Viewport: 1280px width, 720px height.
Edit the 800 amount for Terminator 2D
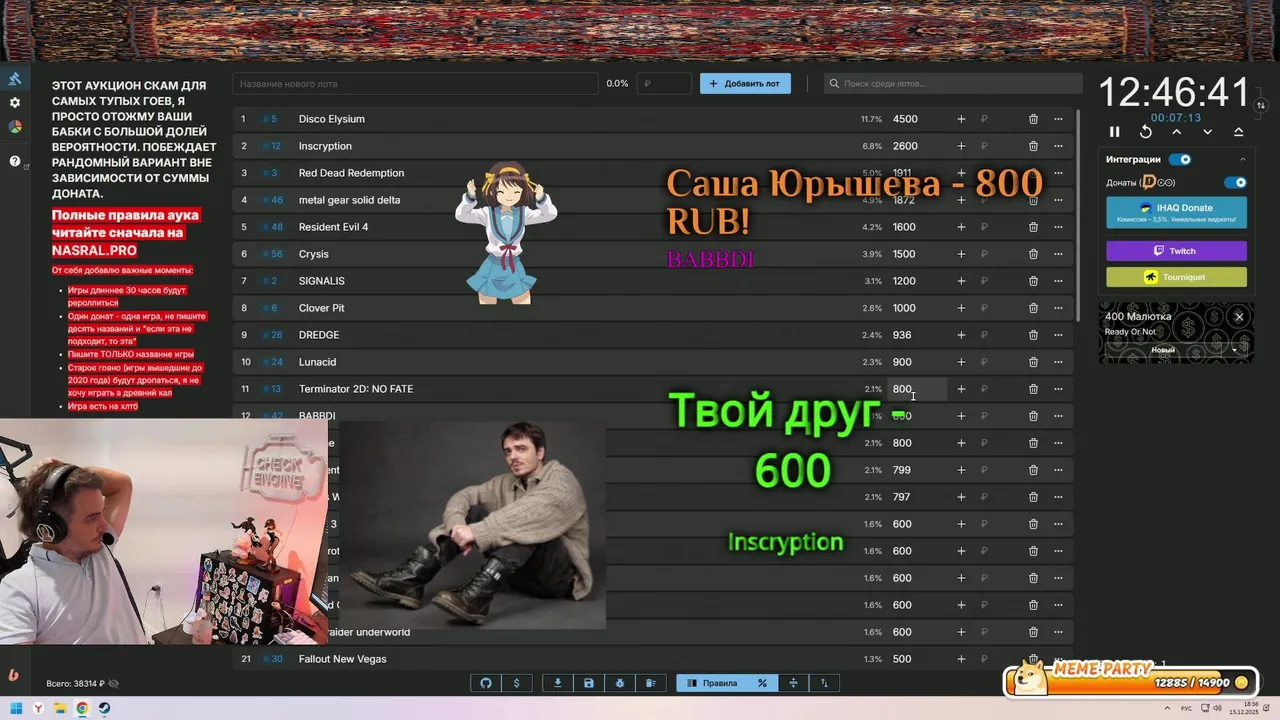917,389
